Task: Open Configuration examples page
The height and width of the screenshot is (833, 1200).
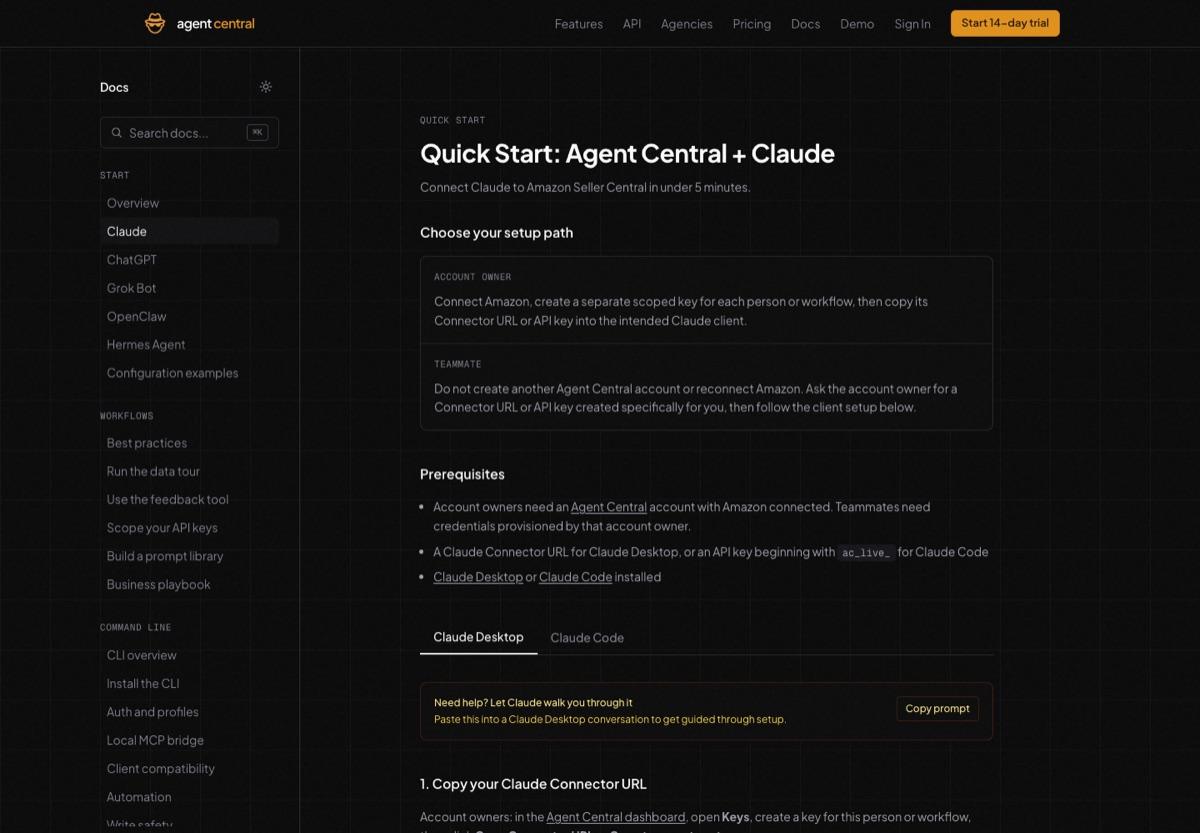Action: click(189, 373)
